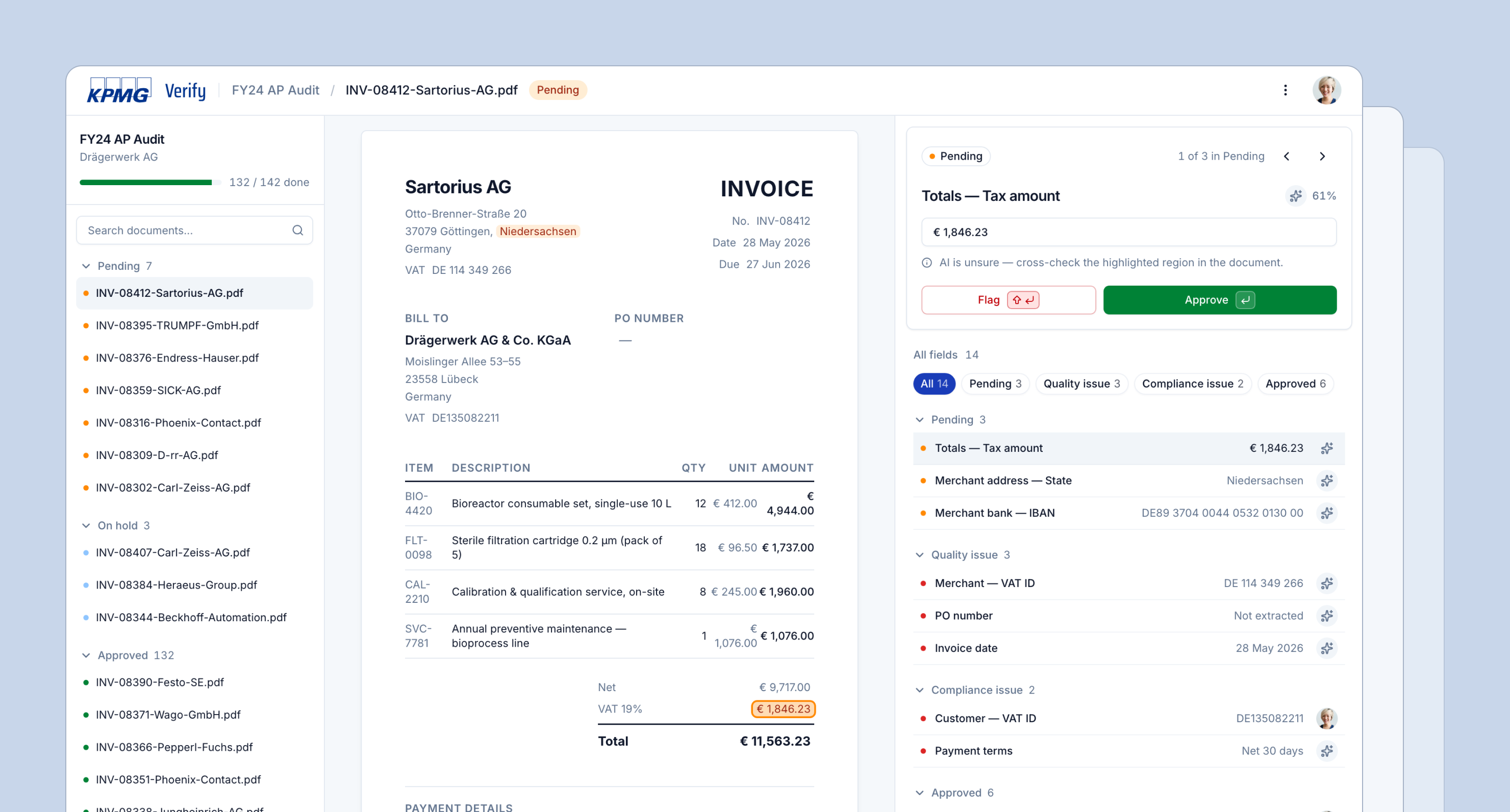Image resolution: width=1510 pixels, height=812 pixels.
Task: Go to previous pending field
Action: (1287, 156)
